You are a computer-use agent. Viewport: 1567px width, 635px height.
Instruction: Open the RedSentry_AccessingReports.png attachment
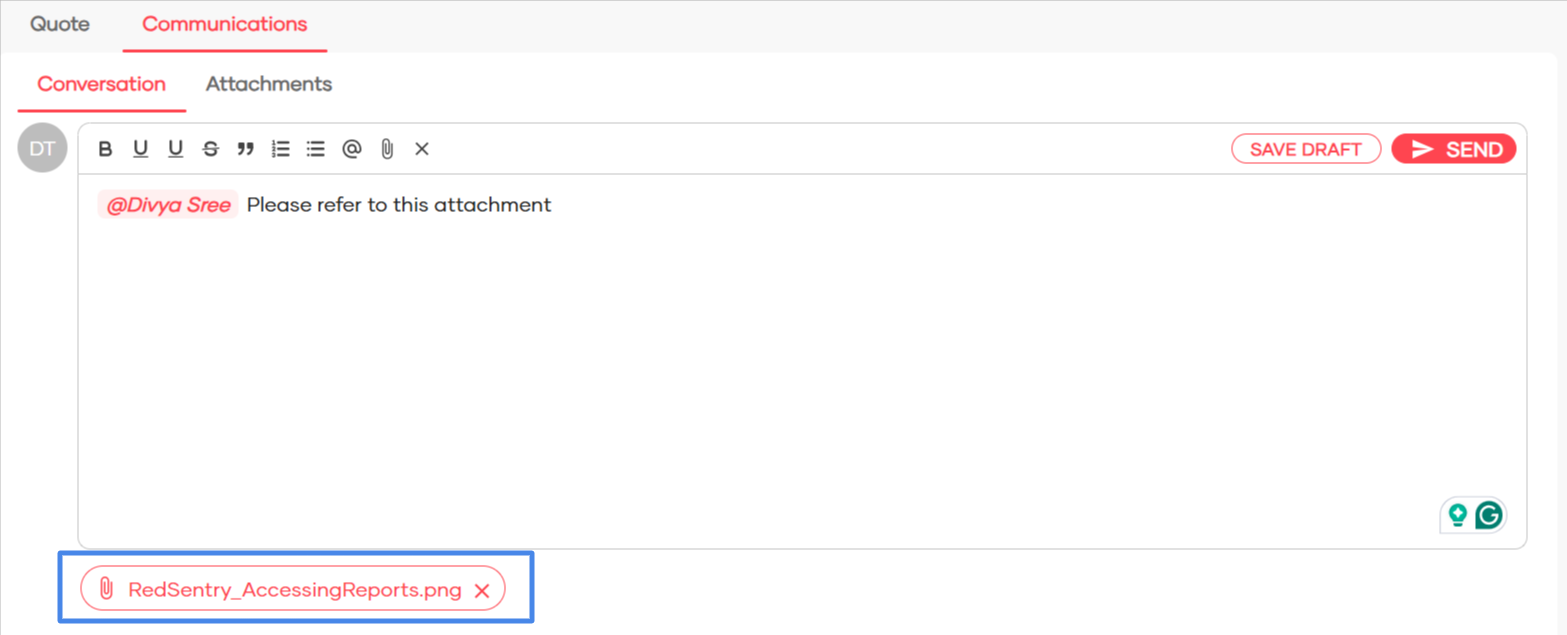click(x=294, y=590)
